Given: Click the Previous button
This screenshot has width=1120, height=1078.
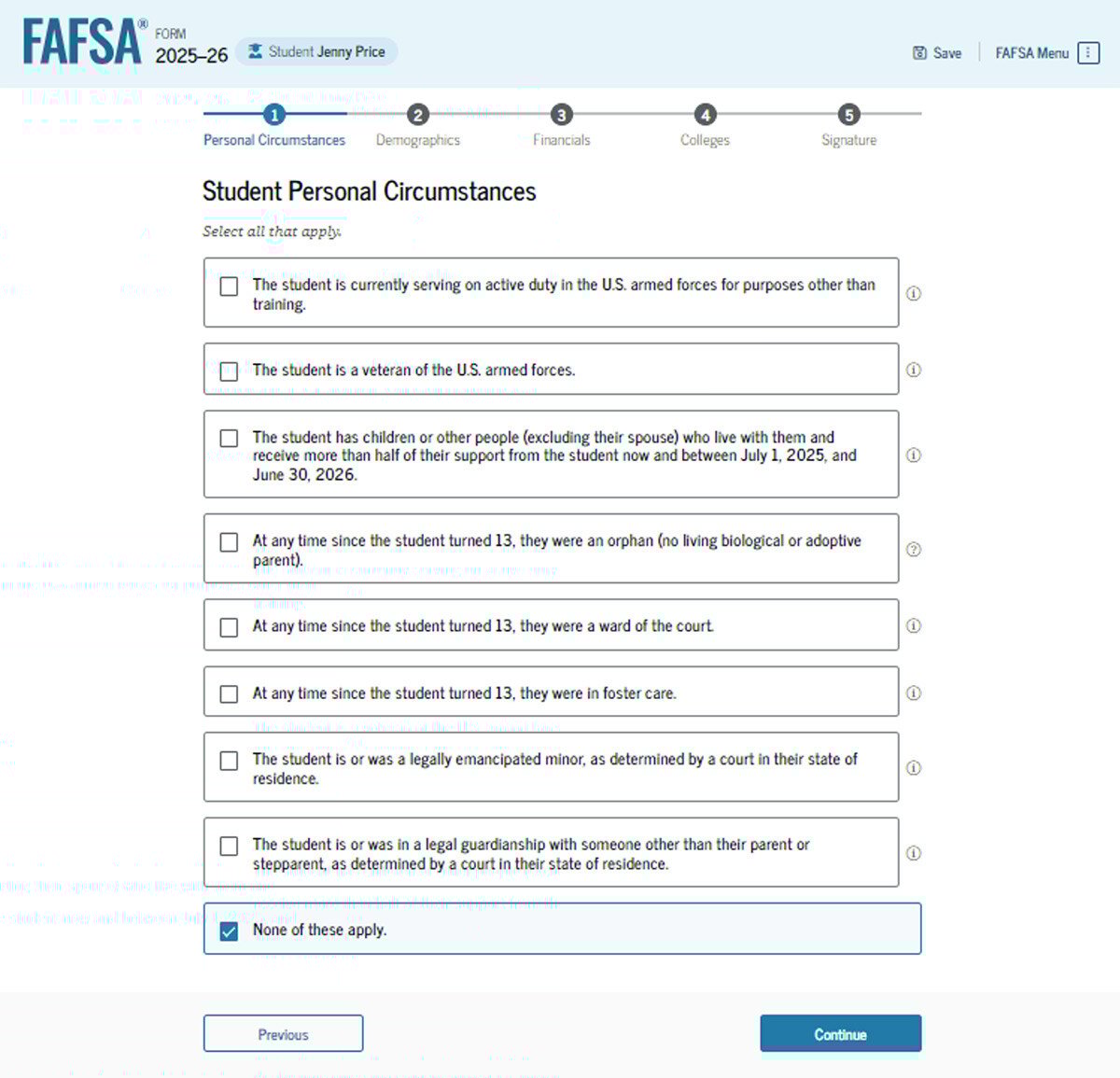Looking at the screenshot, I should click(283, 1033).
